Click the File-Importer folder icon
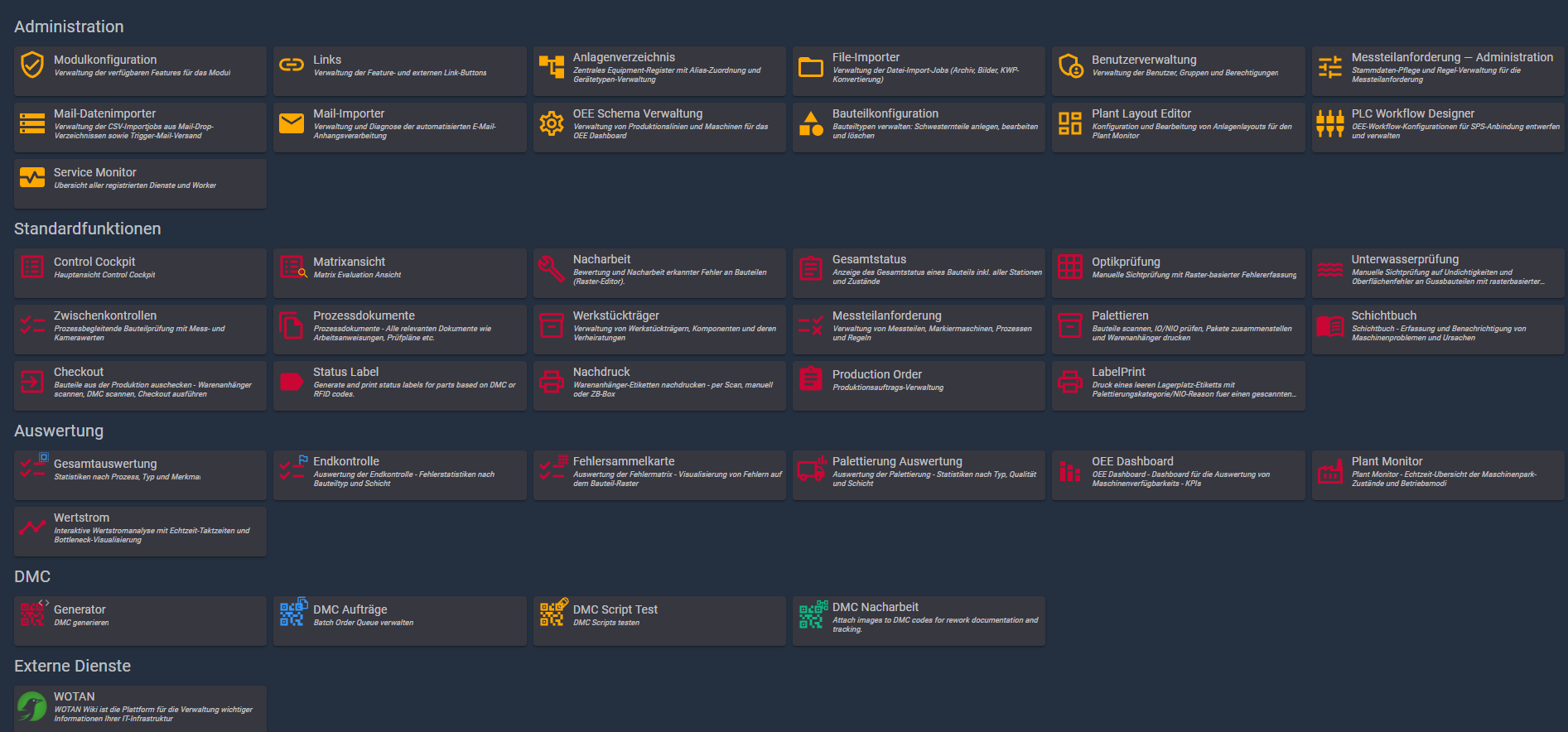Image resolution: width=1568 pixels, height=732 pixels. 811,67
